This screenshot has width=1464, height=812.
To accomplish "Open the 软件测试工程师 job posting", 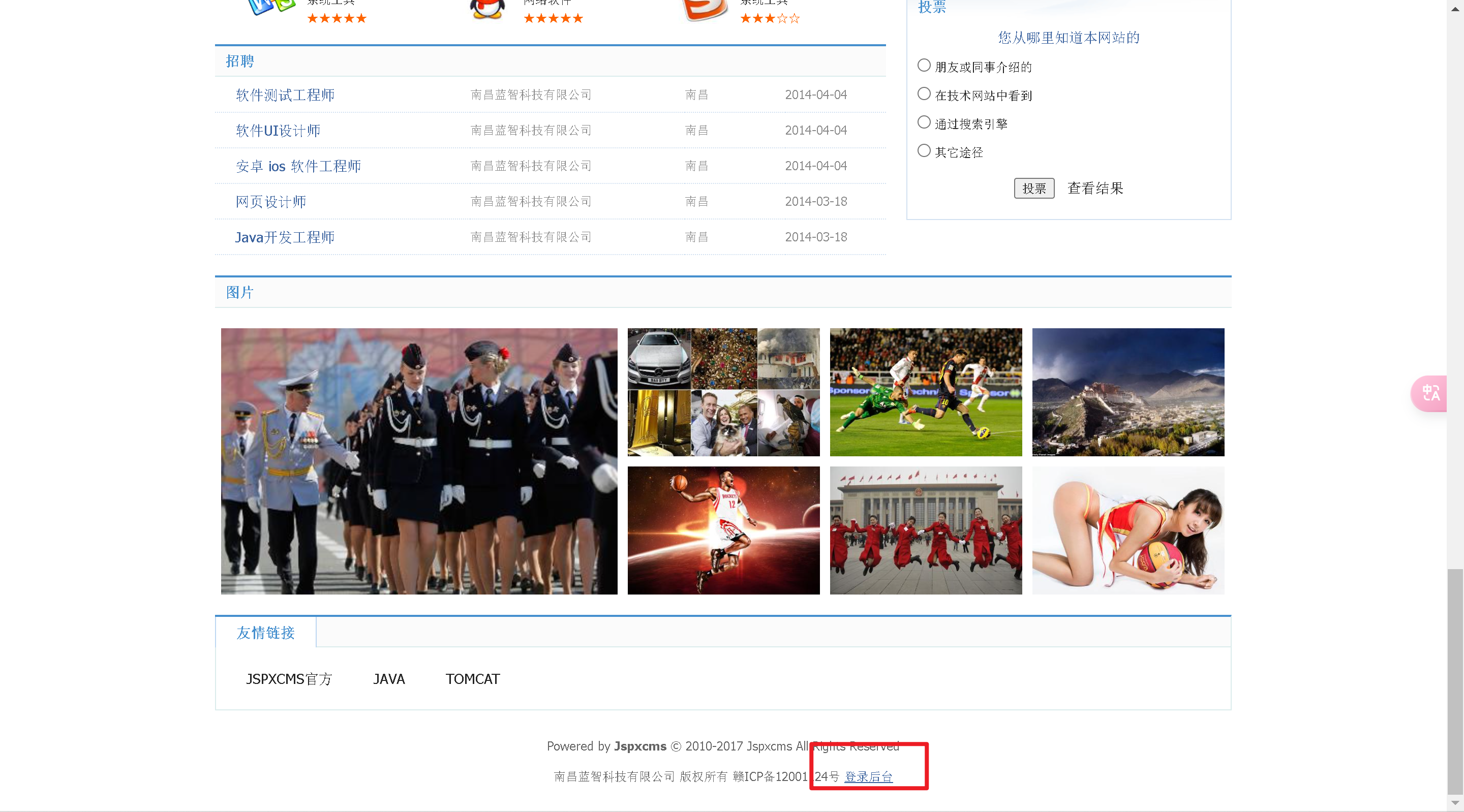I will pos(285,95).
